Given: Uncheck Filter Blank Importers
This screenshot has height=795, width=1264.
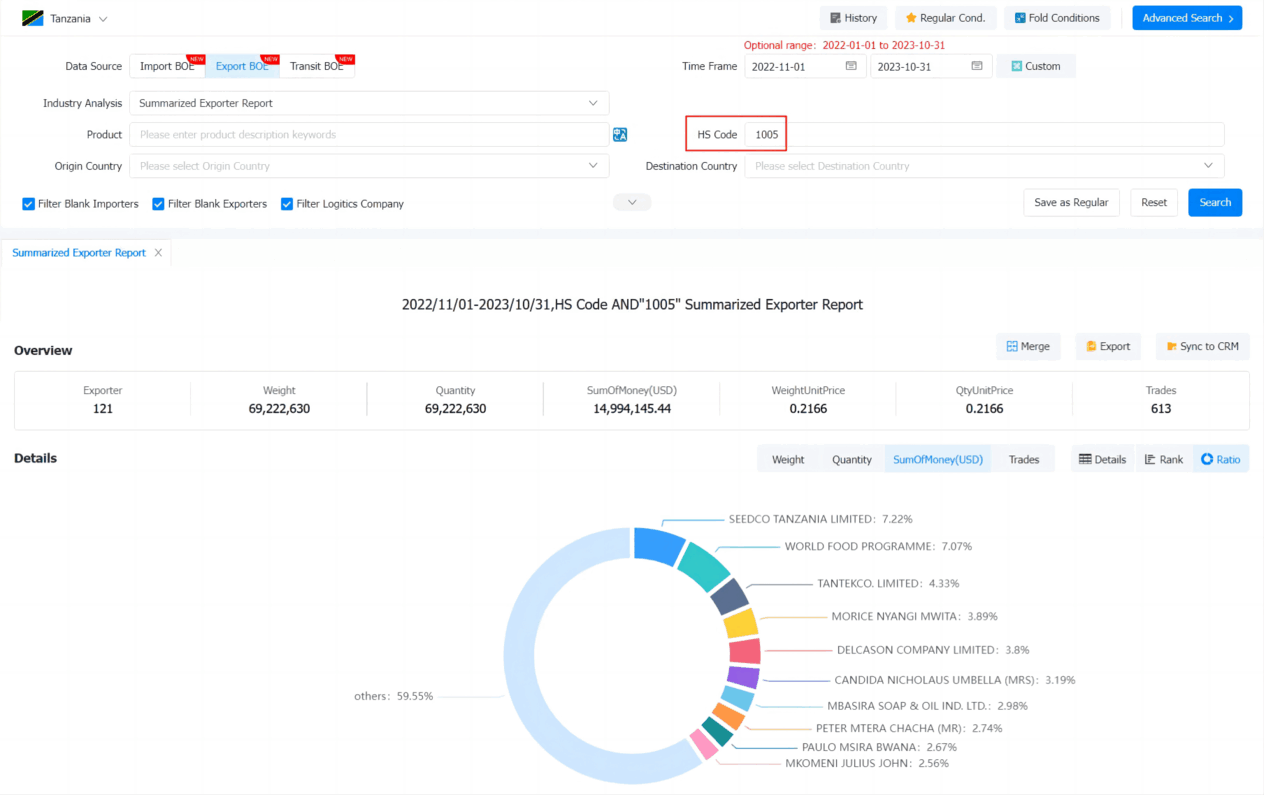Looking at the screenshot, I should click(29, 204).
